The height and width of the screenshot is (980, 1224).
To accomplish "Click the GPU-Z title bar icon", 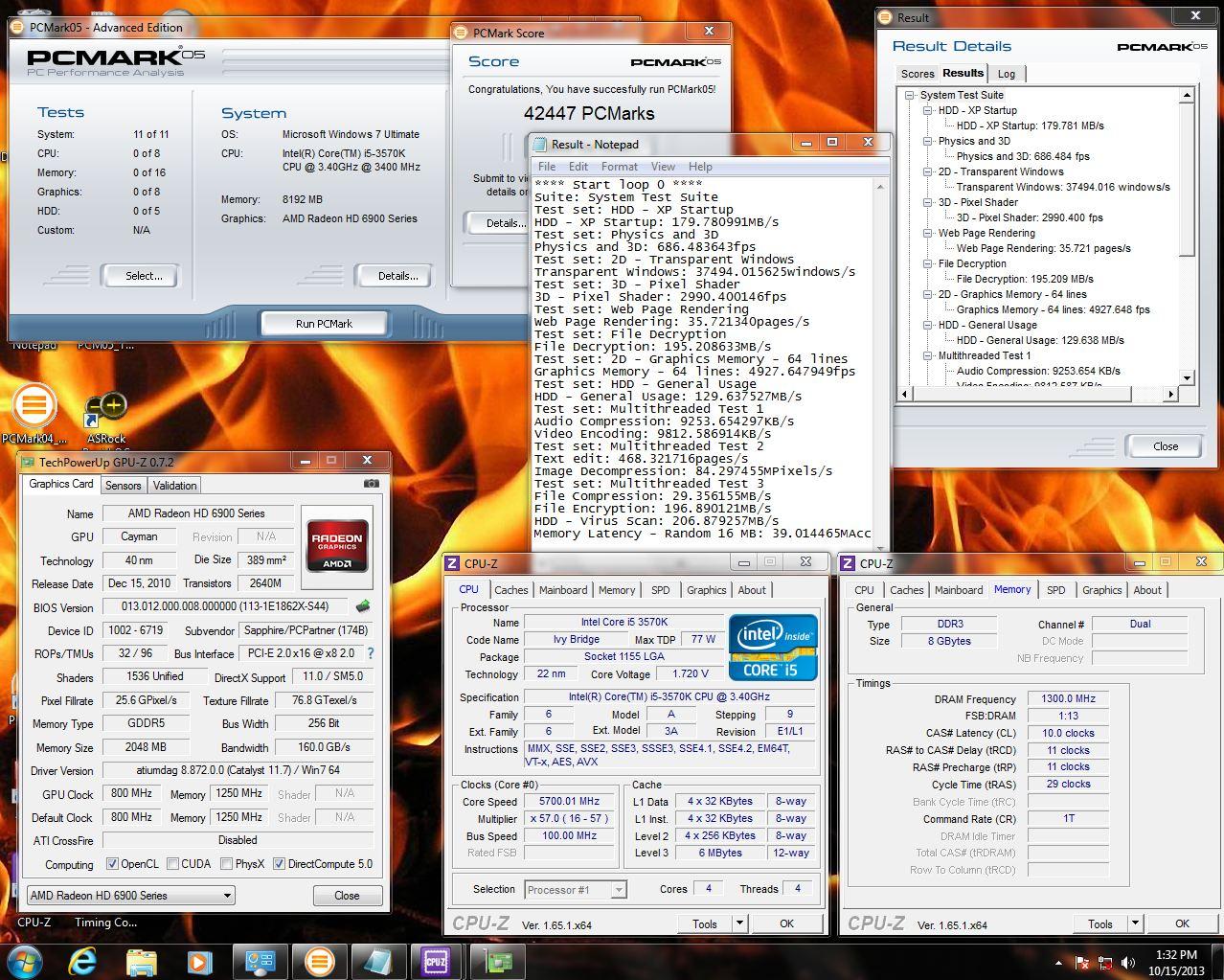I will [28, 462].
